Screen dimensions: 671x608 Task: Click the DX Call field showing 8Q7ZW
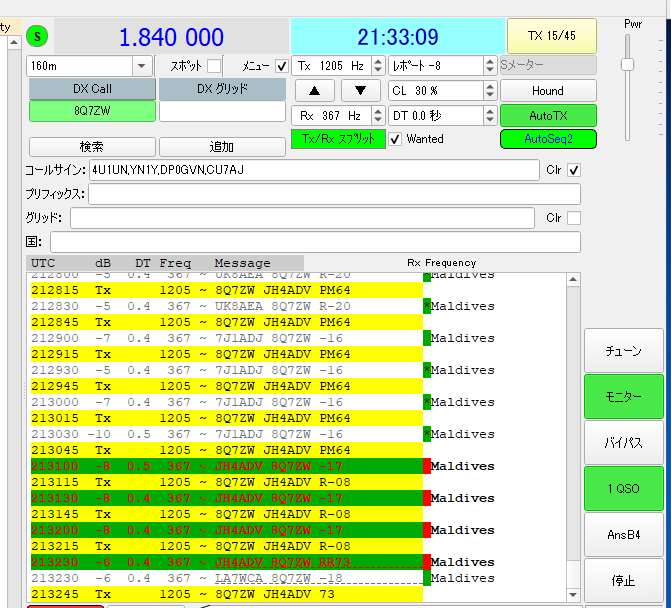click(92, 111)
